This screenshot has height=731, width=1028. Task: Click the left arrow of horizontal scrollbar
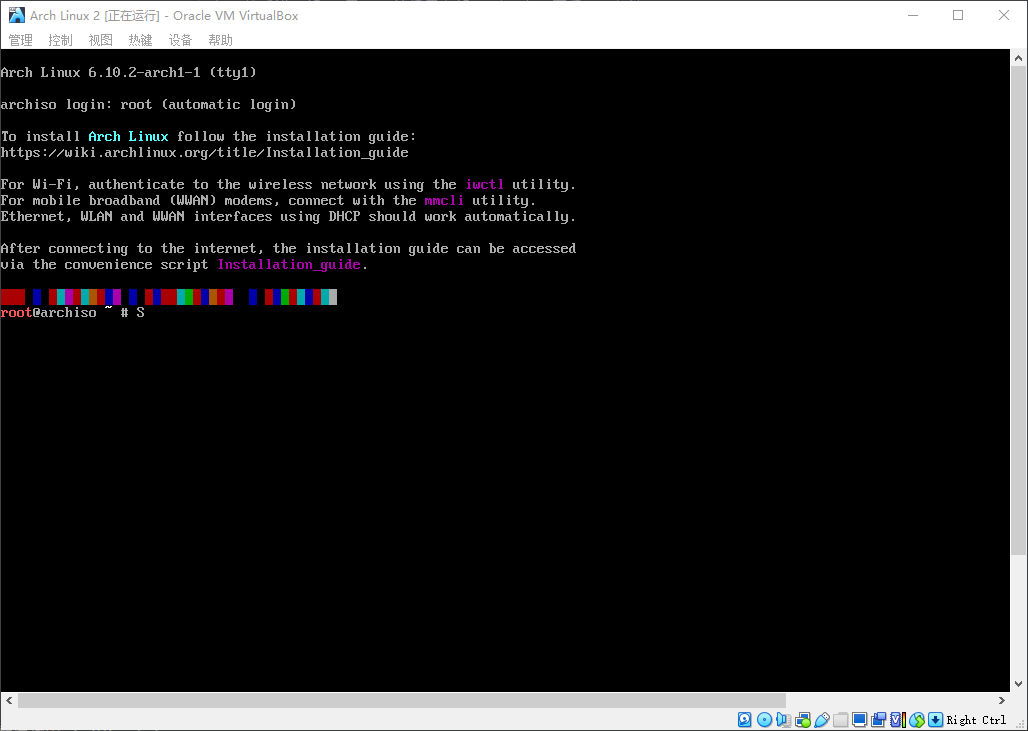(x=9, y=700)
